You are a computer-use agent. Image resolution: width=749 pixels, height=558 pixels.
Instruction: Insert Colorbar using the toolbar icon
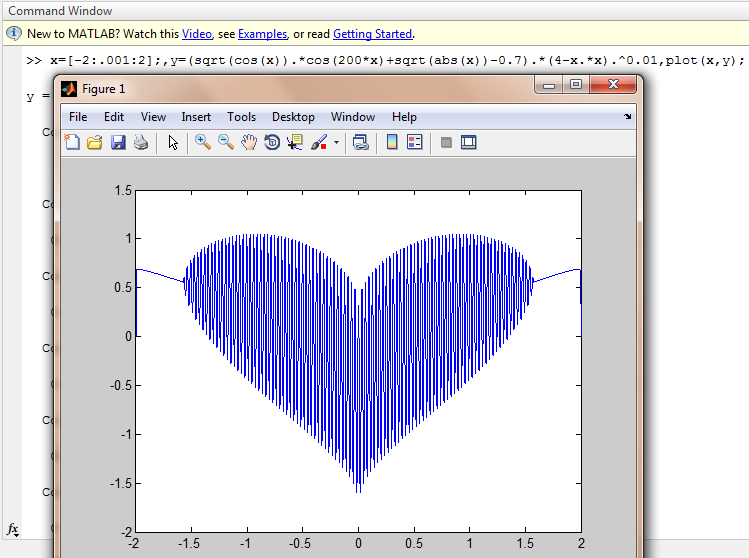pos(392,143)
